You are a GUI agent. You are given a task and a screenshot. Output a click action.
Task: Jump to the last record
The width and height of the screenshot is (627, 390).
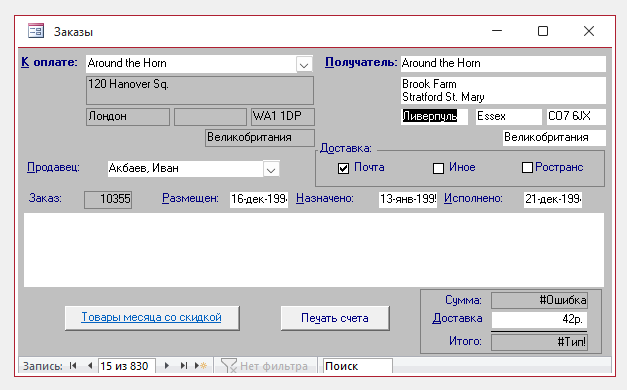[x=184, y=366]
